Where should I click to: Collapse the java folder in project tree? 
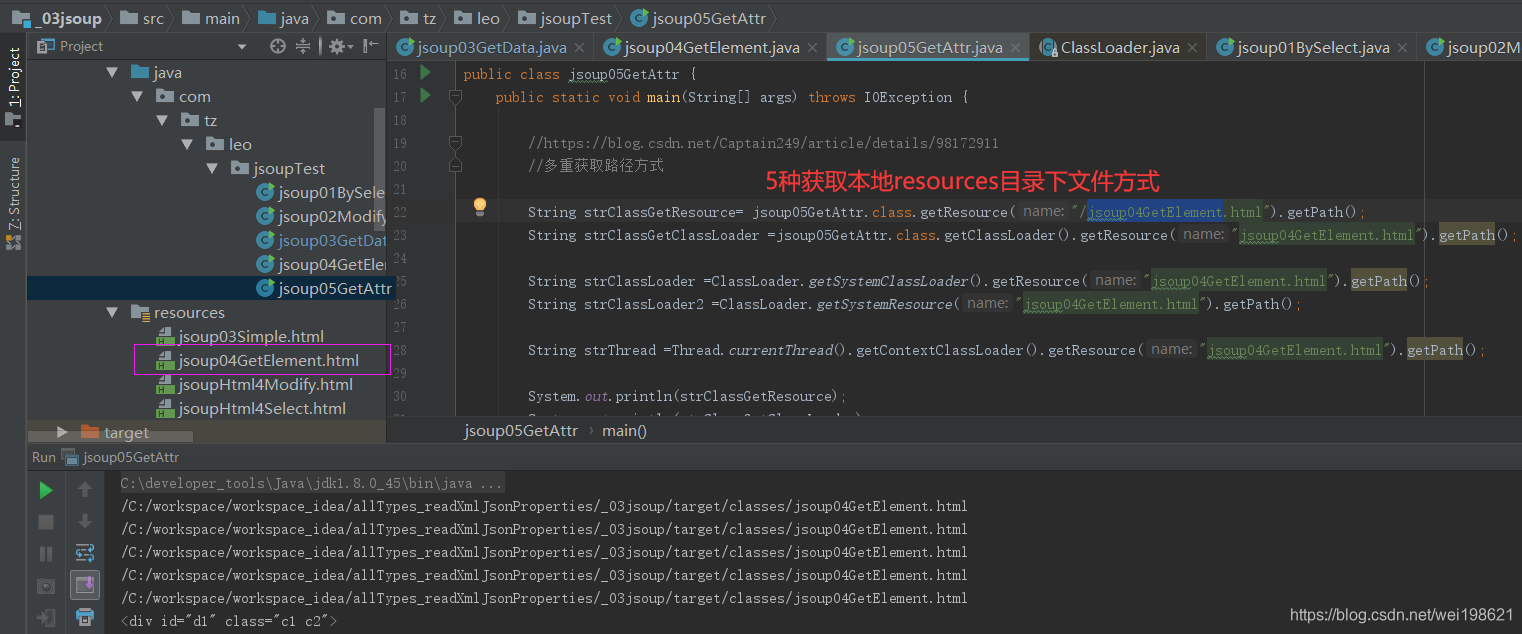[113, 72]
